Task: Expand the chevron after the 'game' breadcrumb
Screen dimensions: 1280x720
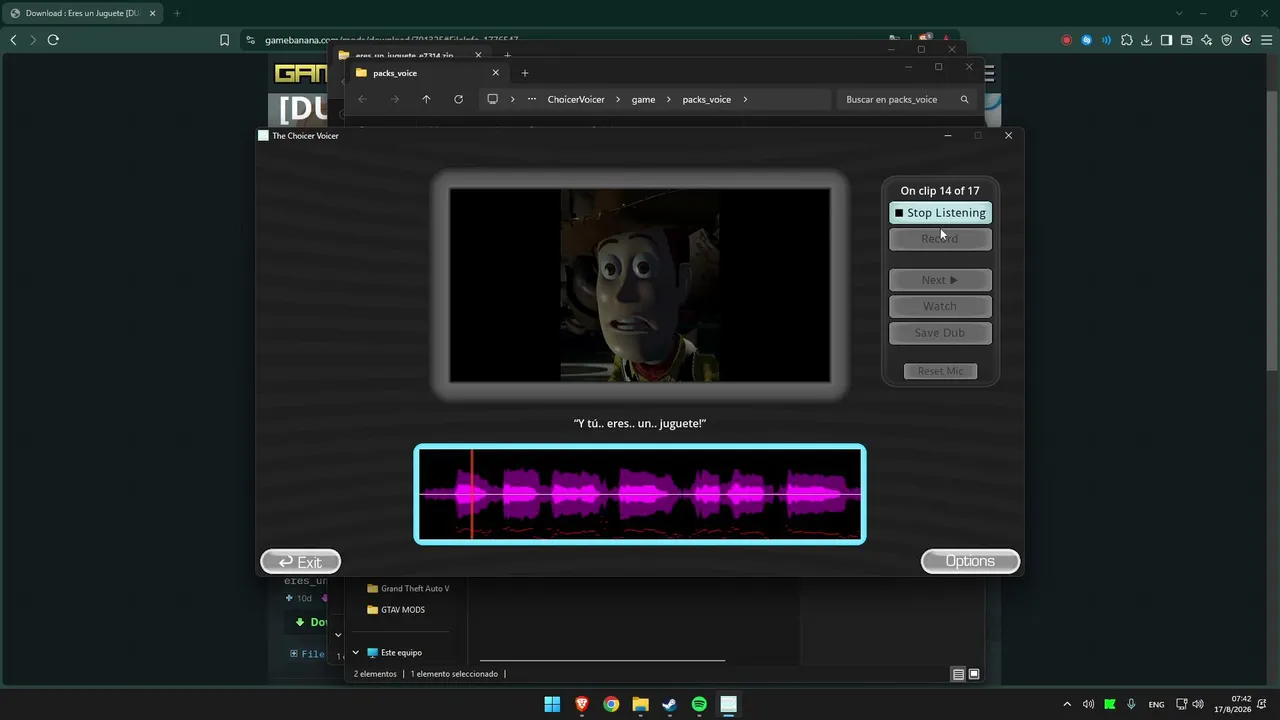Action: tap(669, 100)
